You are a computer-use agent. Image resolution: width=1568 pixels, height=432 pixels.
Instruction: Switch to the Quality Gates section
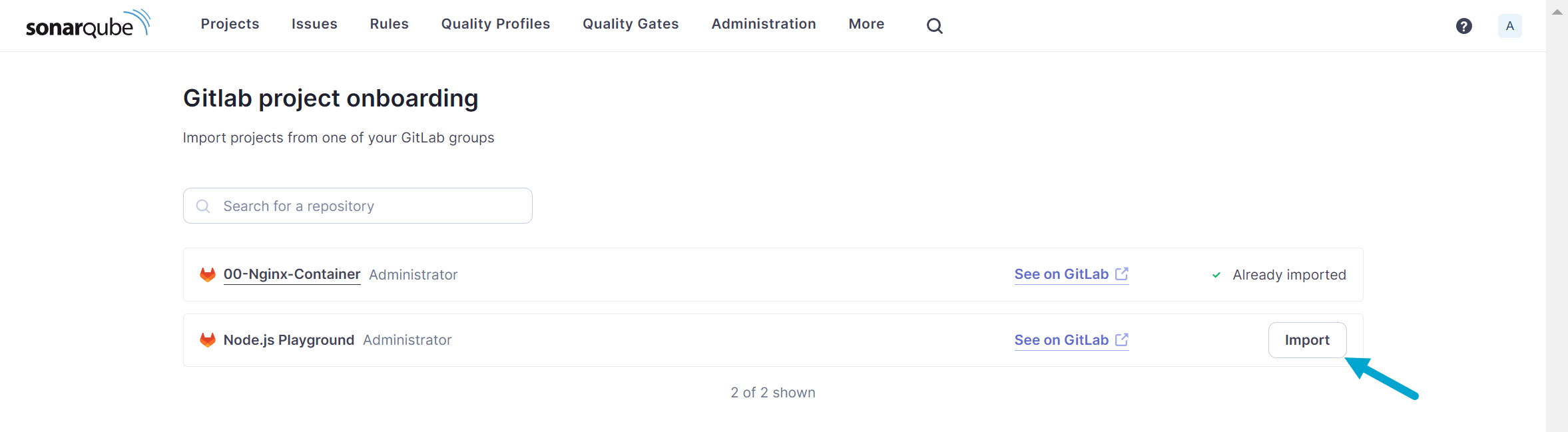630,24
